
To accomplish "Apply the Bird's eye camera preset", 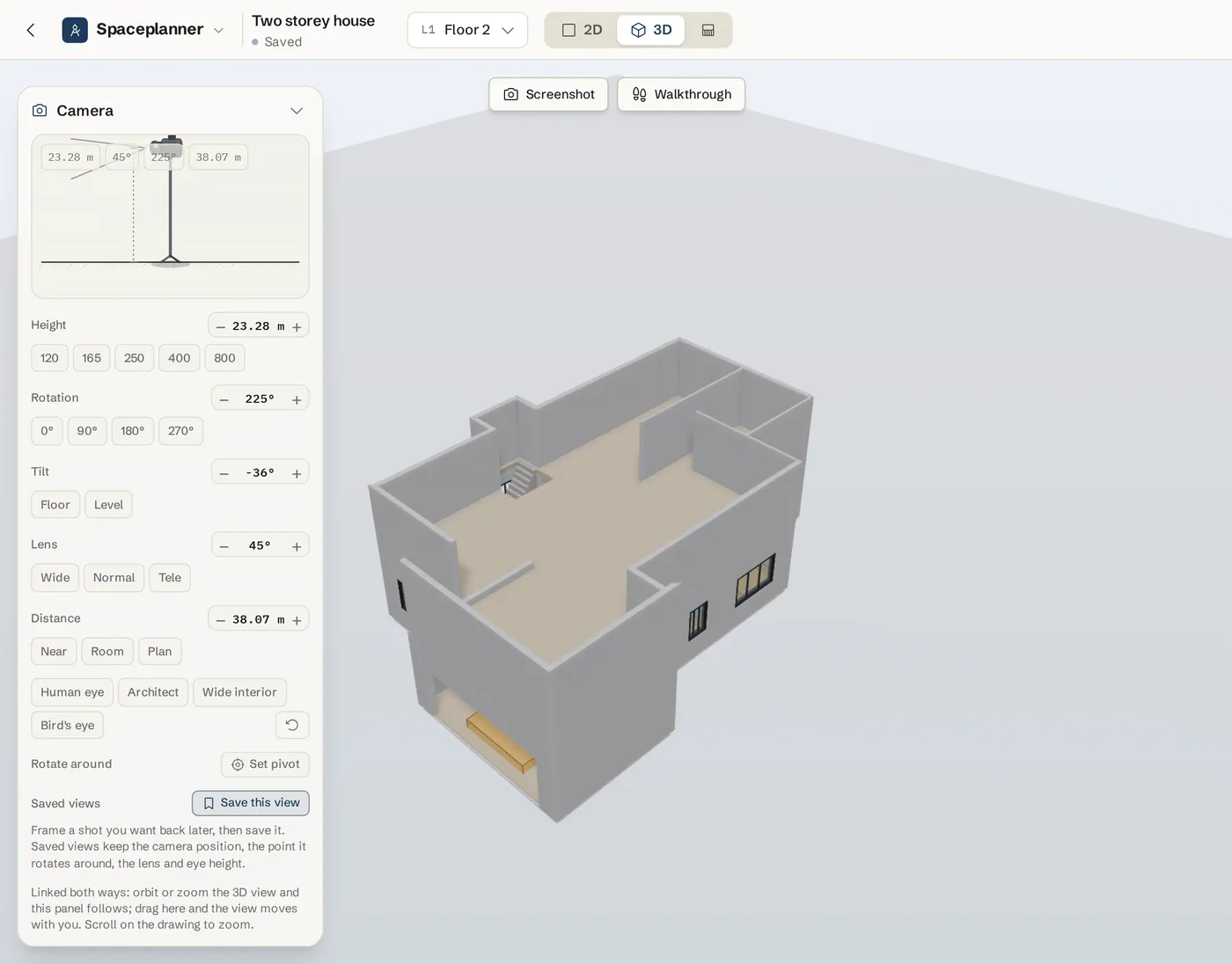I will tap(67, 726).
